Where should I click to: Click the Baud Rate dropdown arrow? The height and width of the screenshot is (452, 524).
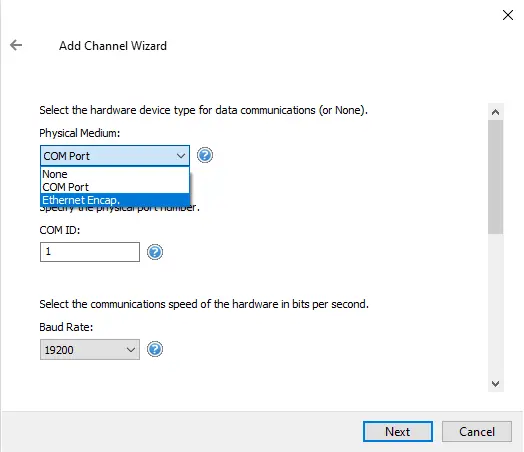click(131, 350)
